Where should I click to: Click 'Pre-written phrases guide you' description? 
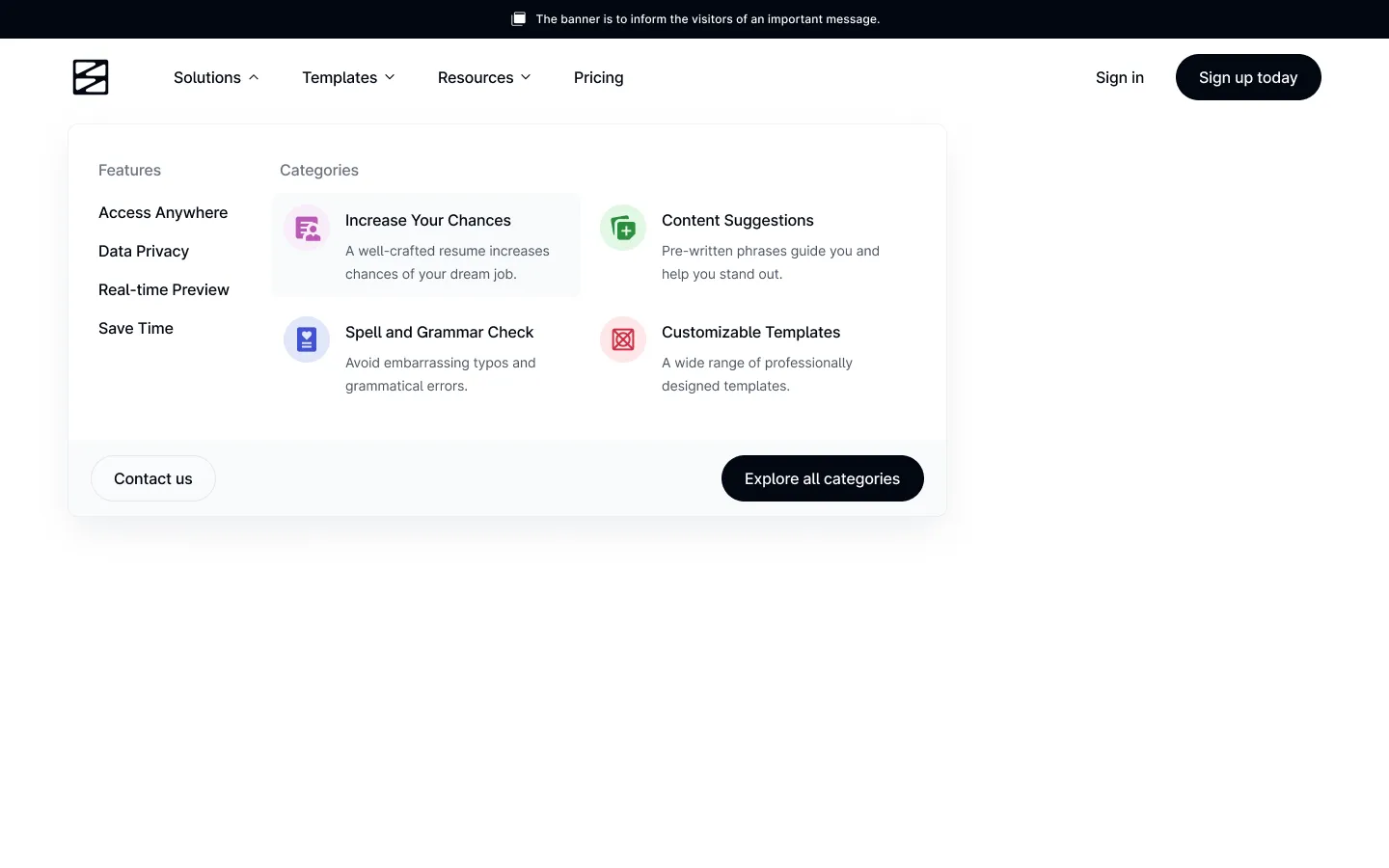click(771, 262)
